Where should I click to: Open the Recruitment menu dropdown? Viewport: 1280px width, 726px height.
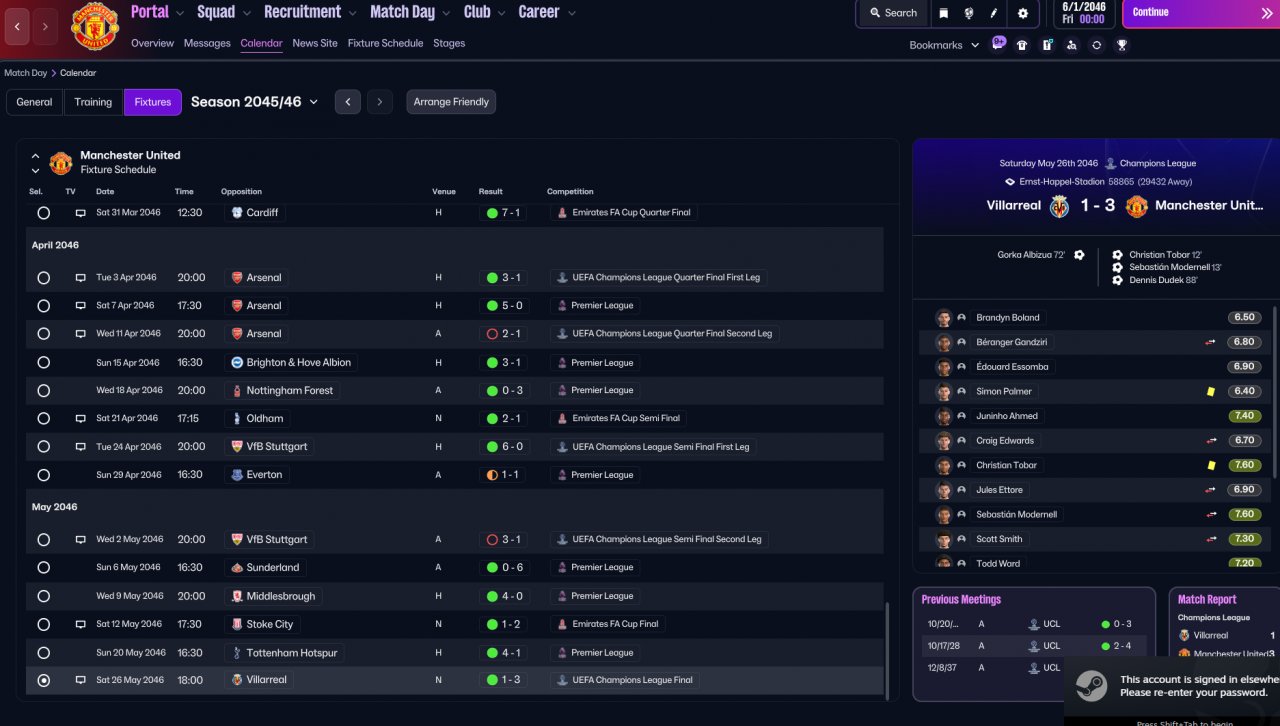point(309,12)
